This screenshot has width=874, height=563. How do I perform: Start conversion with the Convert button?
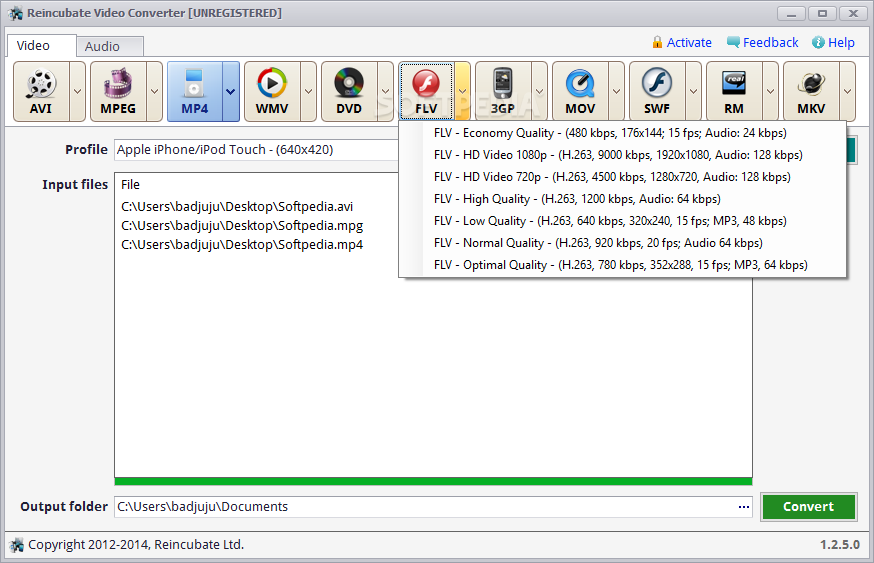pyautogui.click(x=808, y=507)
